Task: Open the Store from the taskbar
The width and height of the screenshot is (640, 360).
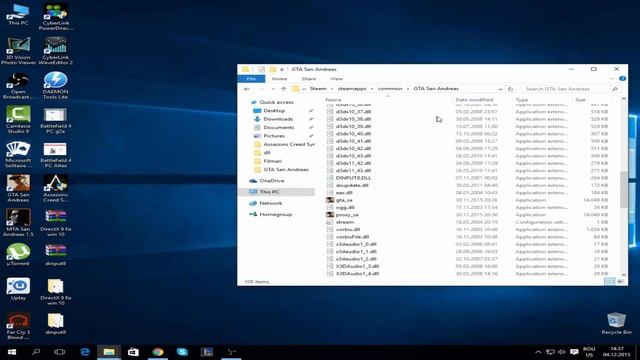Action: (133, 352)
